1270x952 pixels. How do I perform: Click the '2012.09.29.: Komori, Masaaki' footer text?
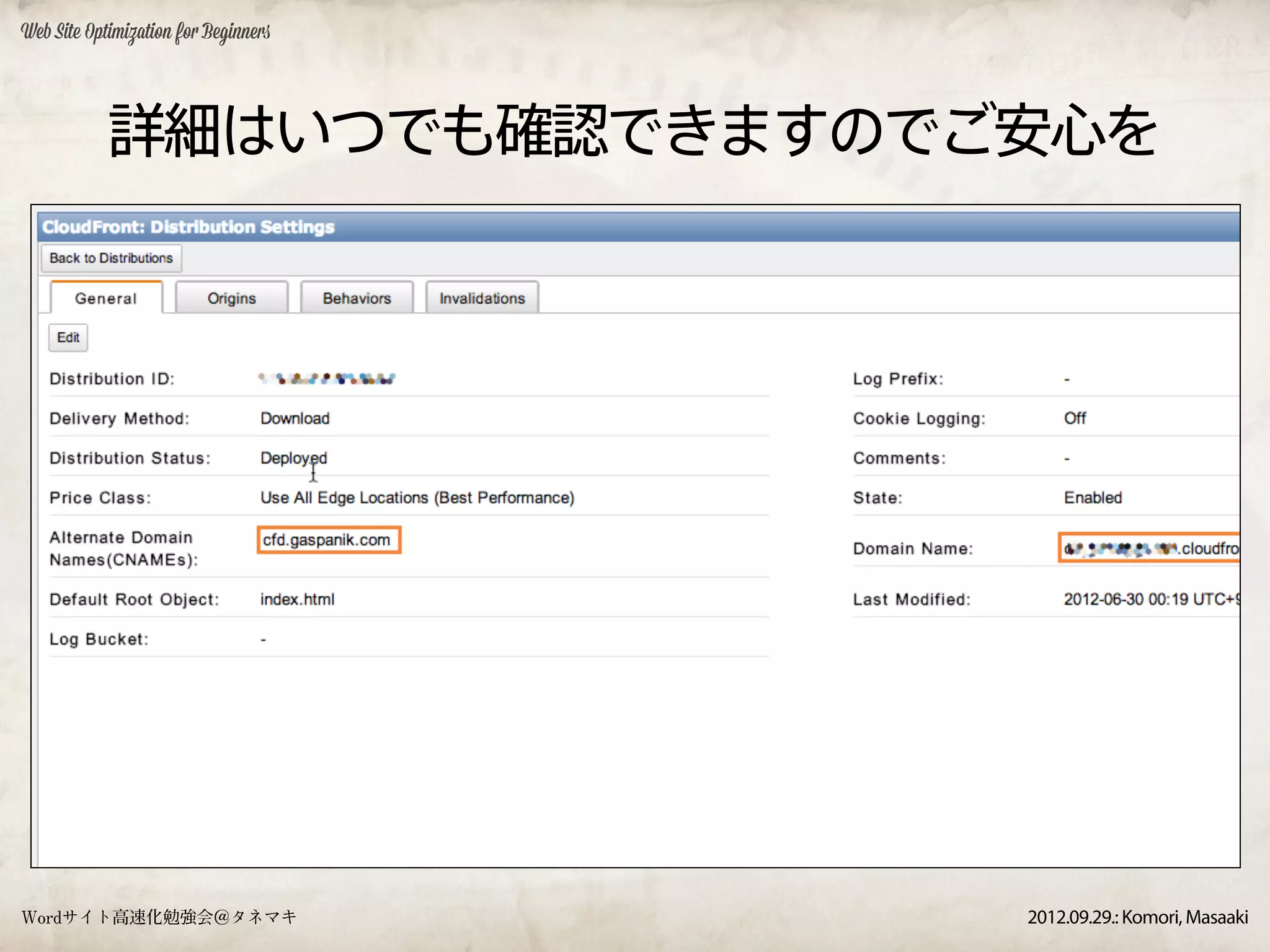(x=1138, y=917)
